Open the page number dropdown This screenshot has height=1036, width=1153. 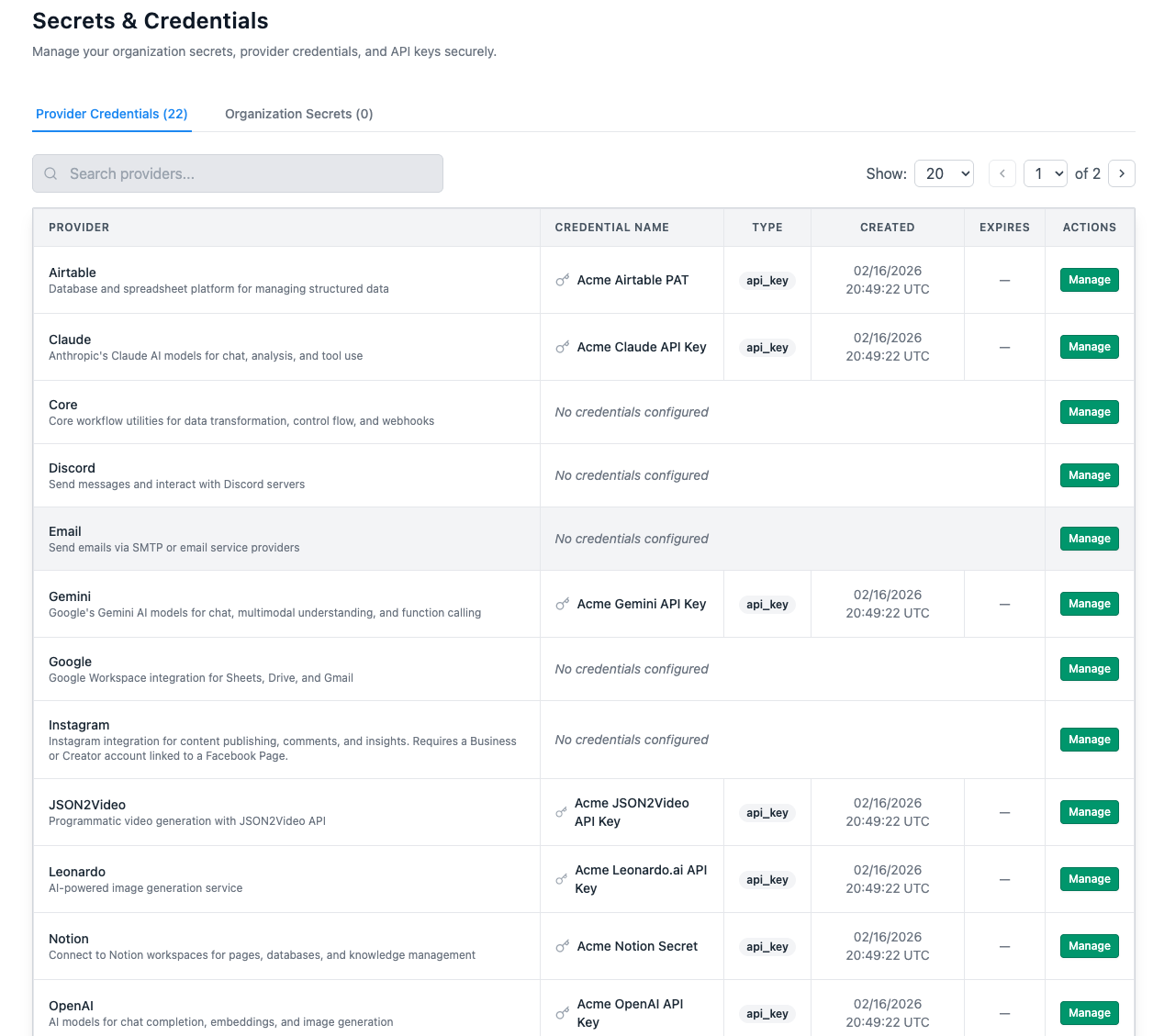point(1046,173)
